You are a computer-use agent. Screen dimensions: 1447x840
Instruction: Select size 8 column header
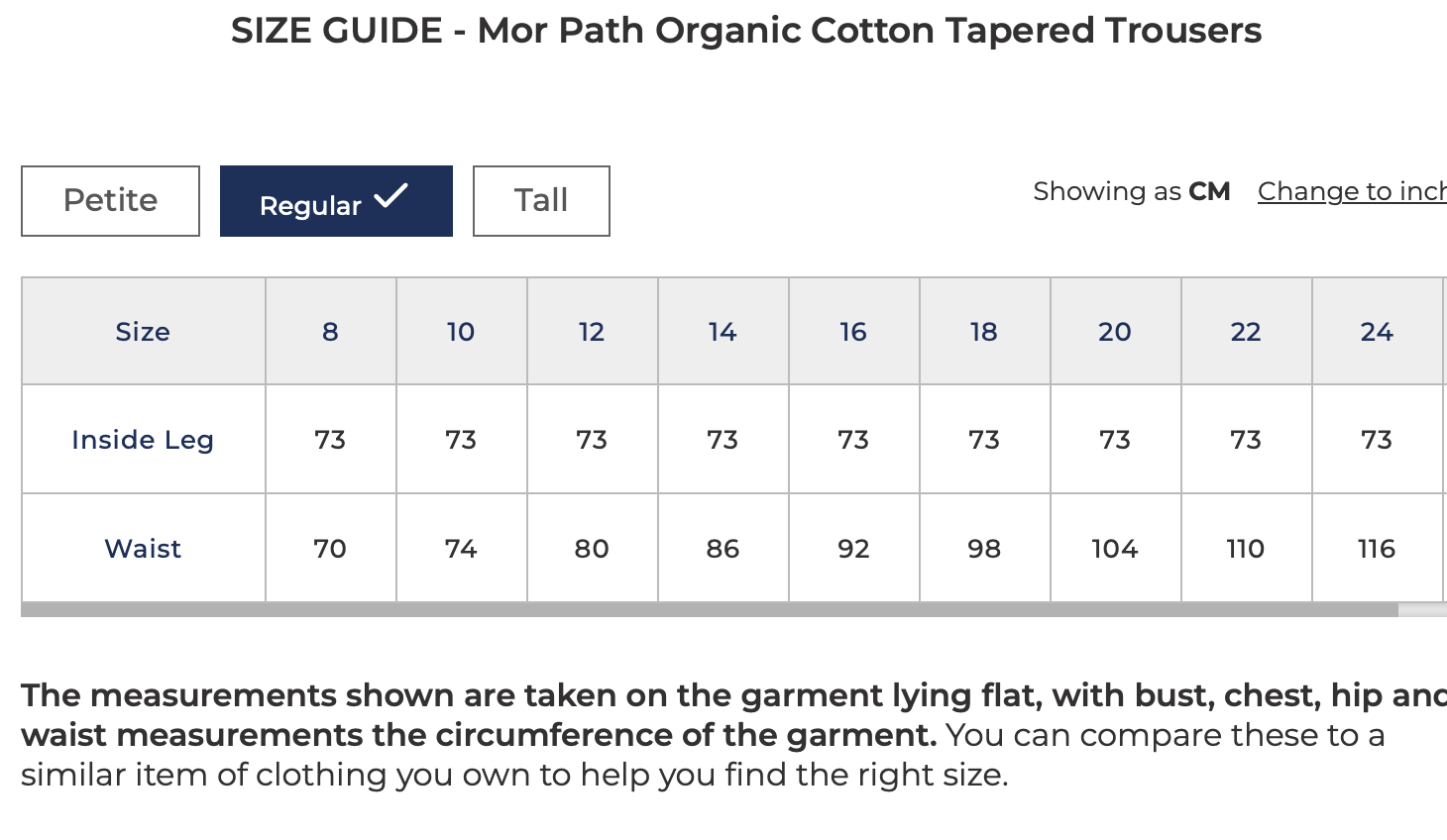click(x=330, y=331)
